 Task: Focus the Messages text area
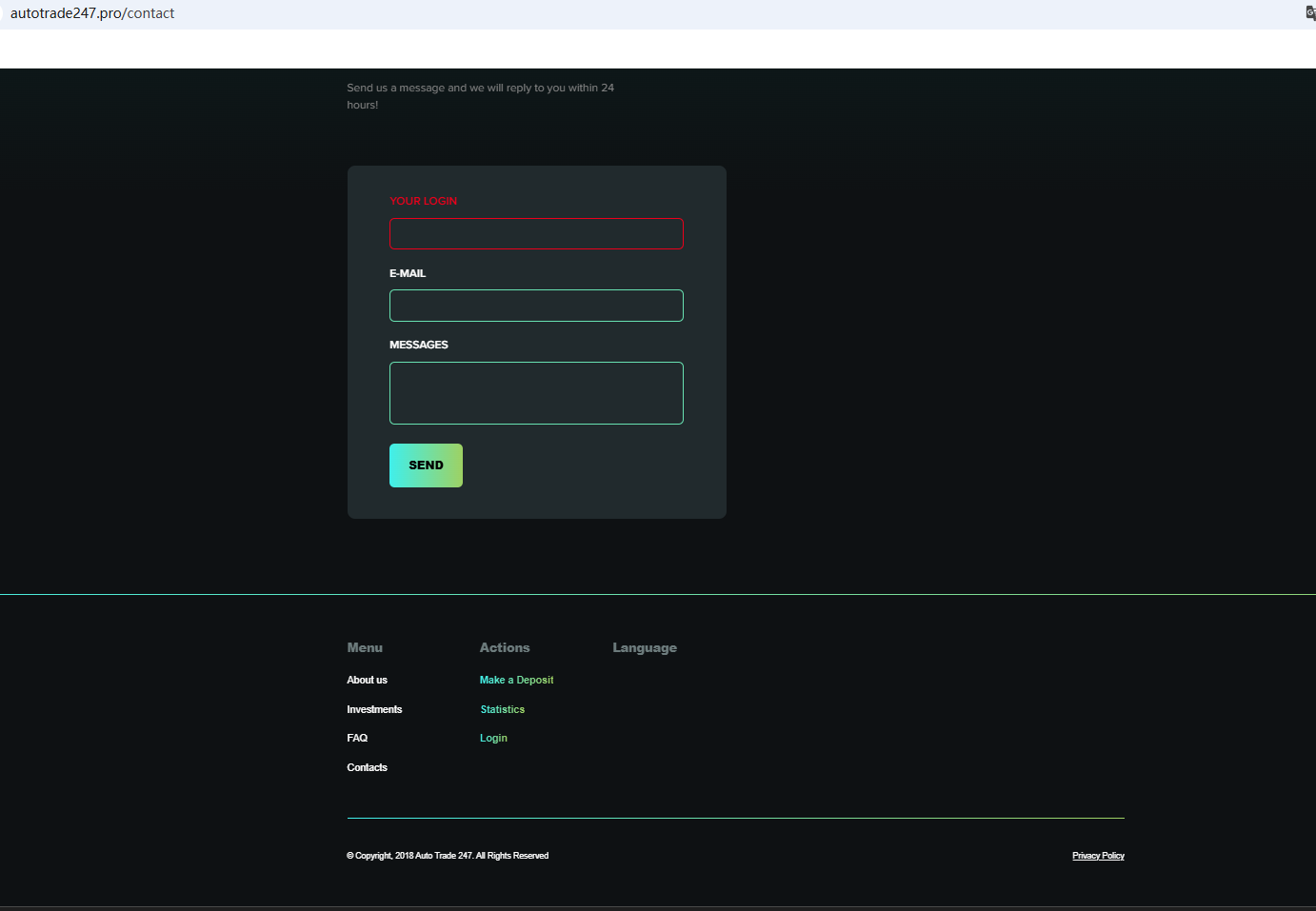click(536, 393)
